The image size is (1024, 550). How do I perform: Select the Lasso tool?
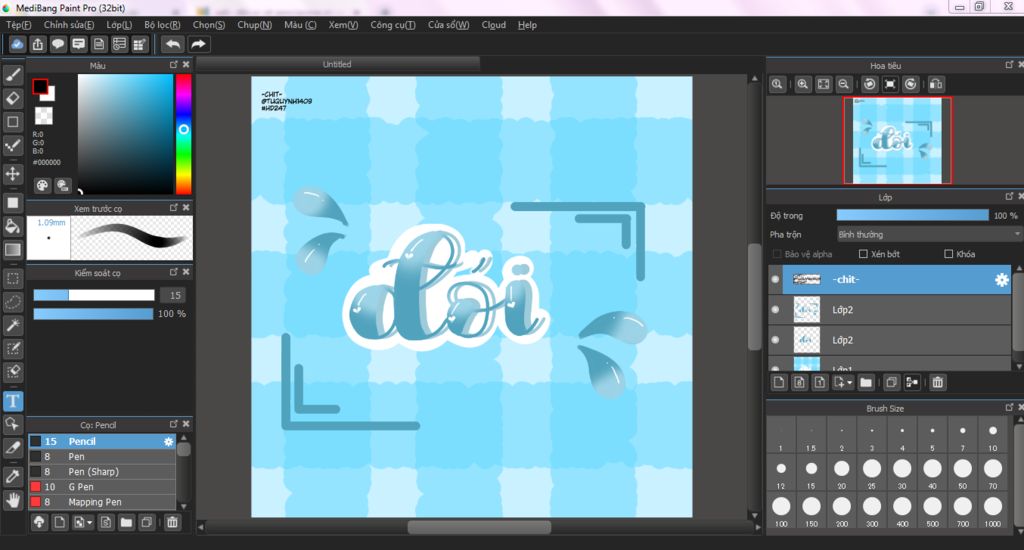tap(13, 302)
